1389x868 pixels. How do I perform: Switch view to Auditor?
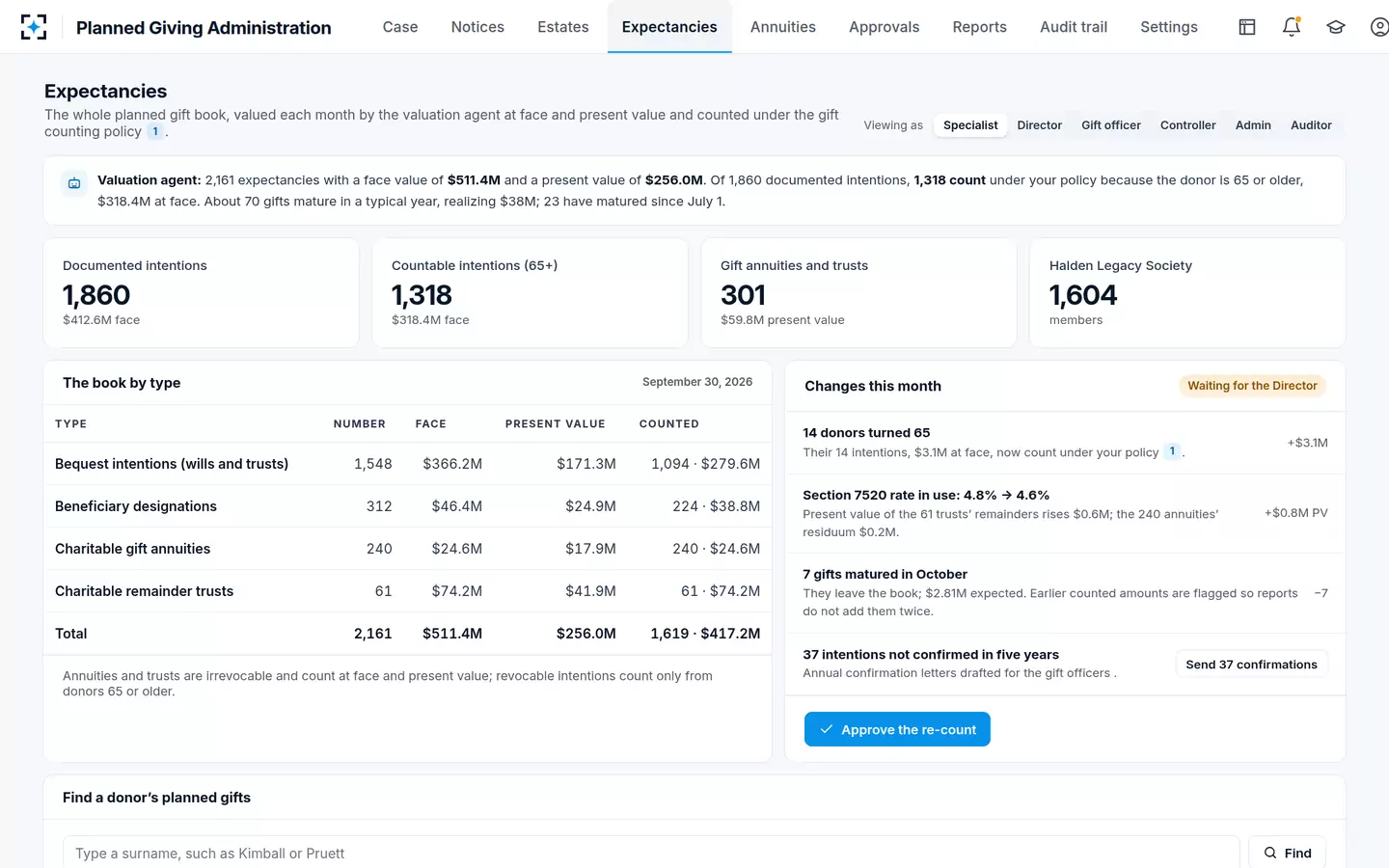1311,125
